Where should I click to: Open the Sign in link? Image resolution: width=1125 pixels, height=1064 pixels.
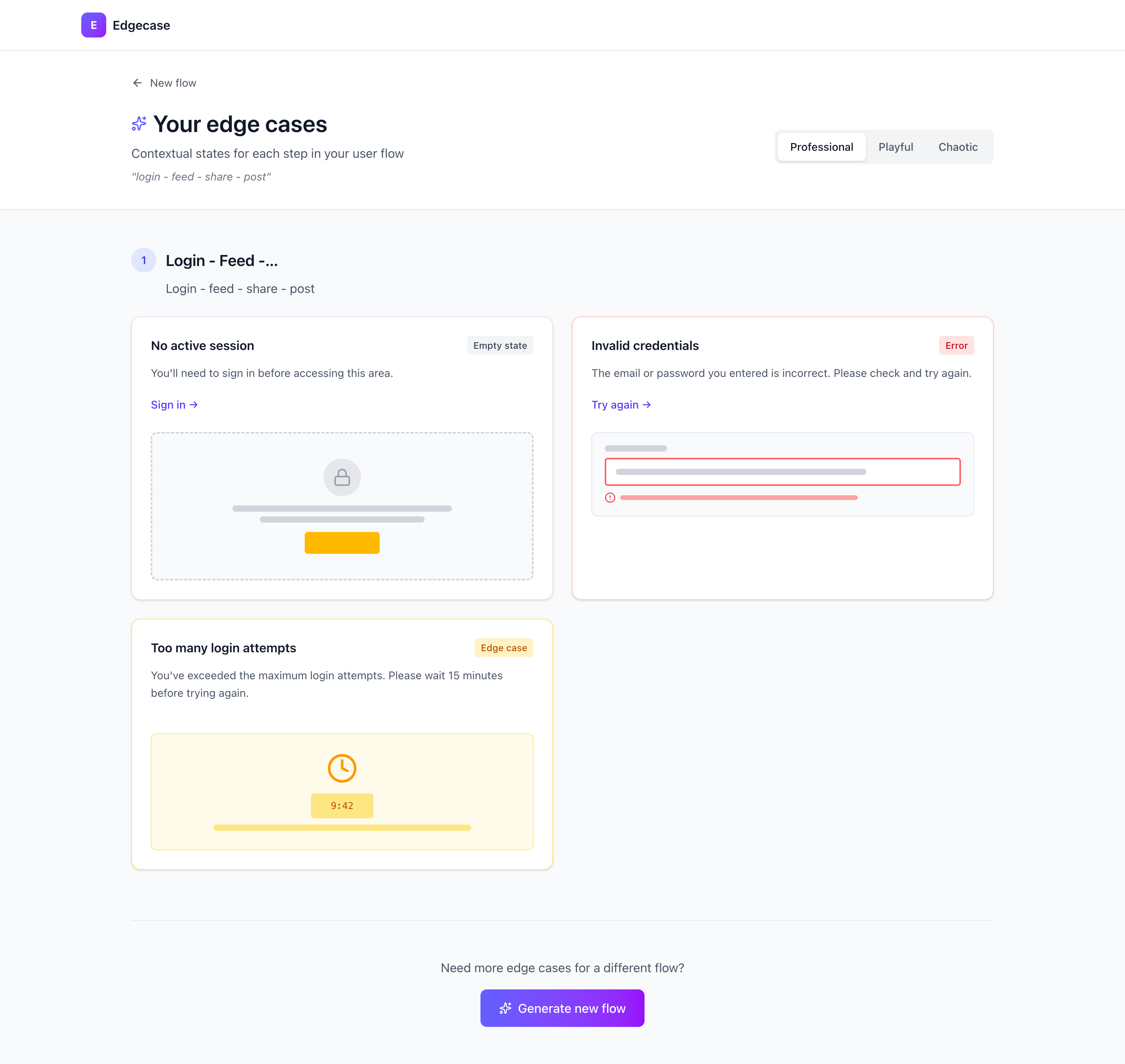point(174,404)
